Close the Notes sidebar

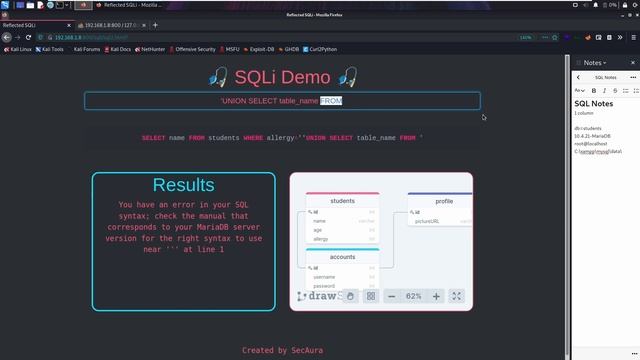click(x=633, y=63)
